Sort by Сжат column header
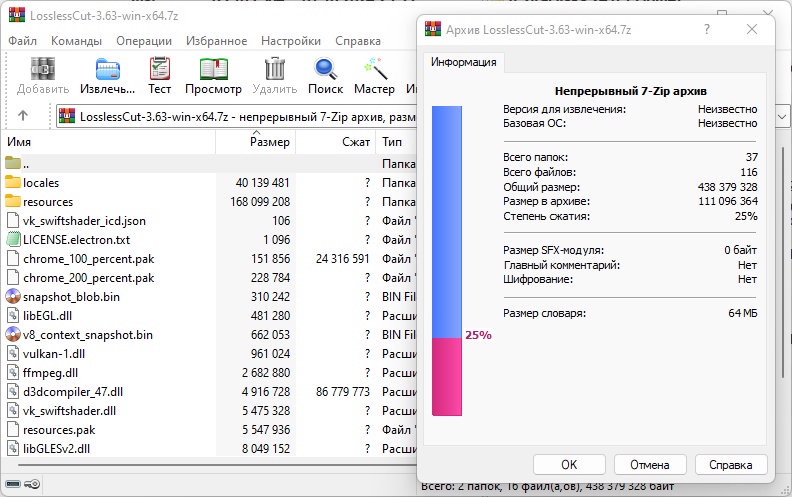 (336, 142)
